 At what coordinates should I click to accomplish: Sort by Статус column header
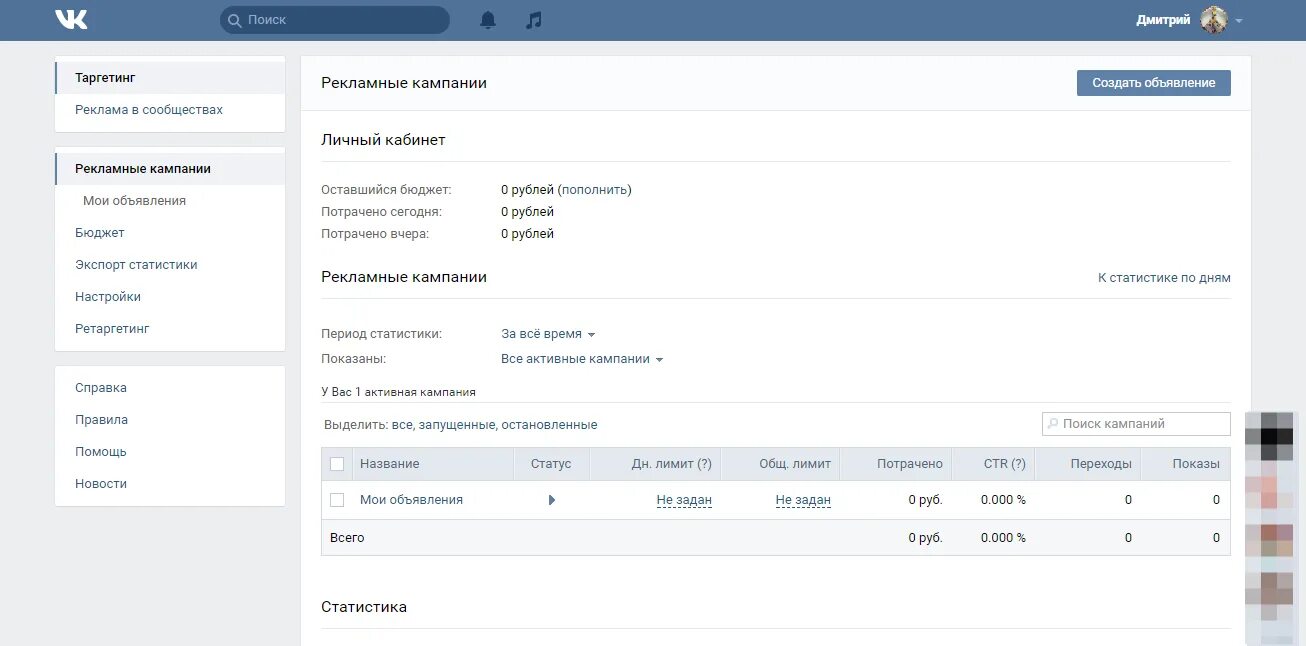551,464
